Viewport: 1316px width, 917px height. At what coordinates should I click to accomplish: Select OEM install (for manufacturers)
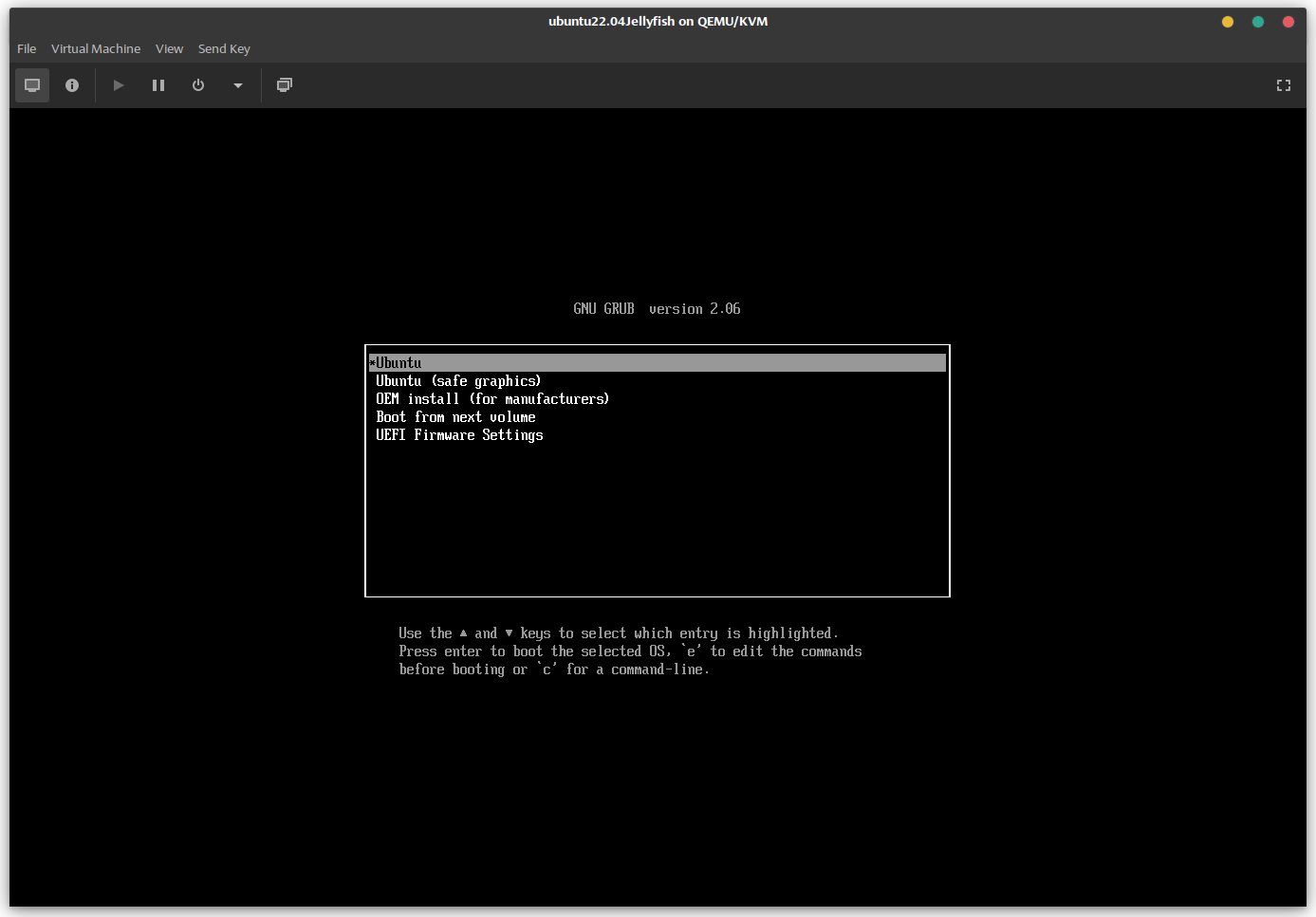click(x=492, y=399)
